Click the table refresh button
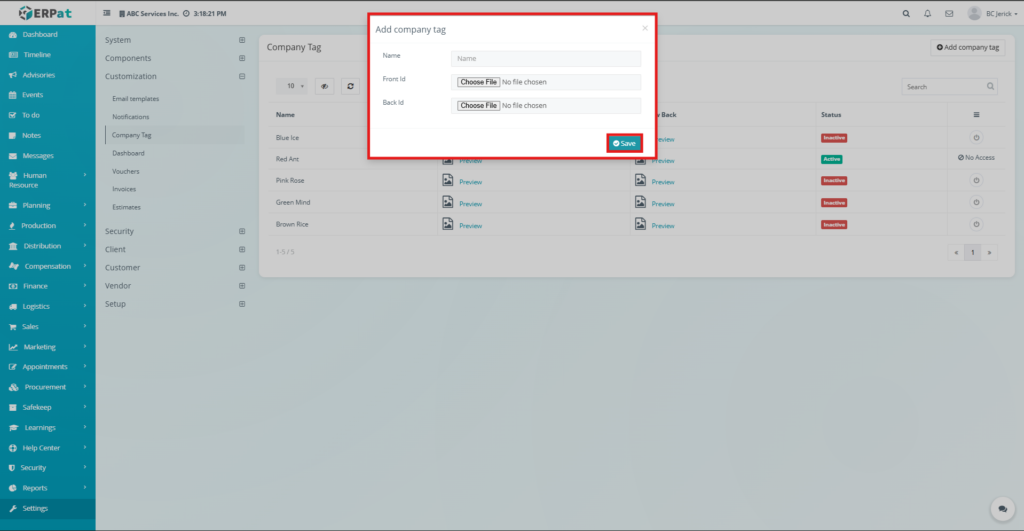 coord(350,86)
